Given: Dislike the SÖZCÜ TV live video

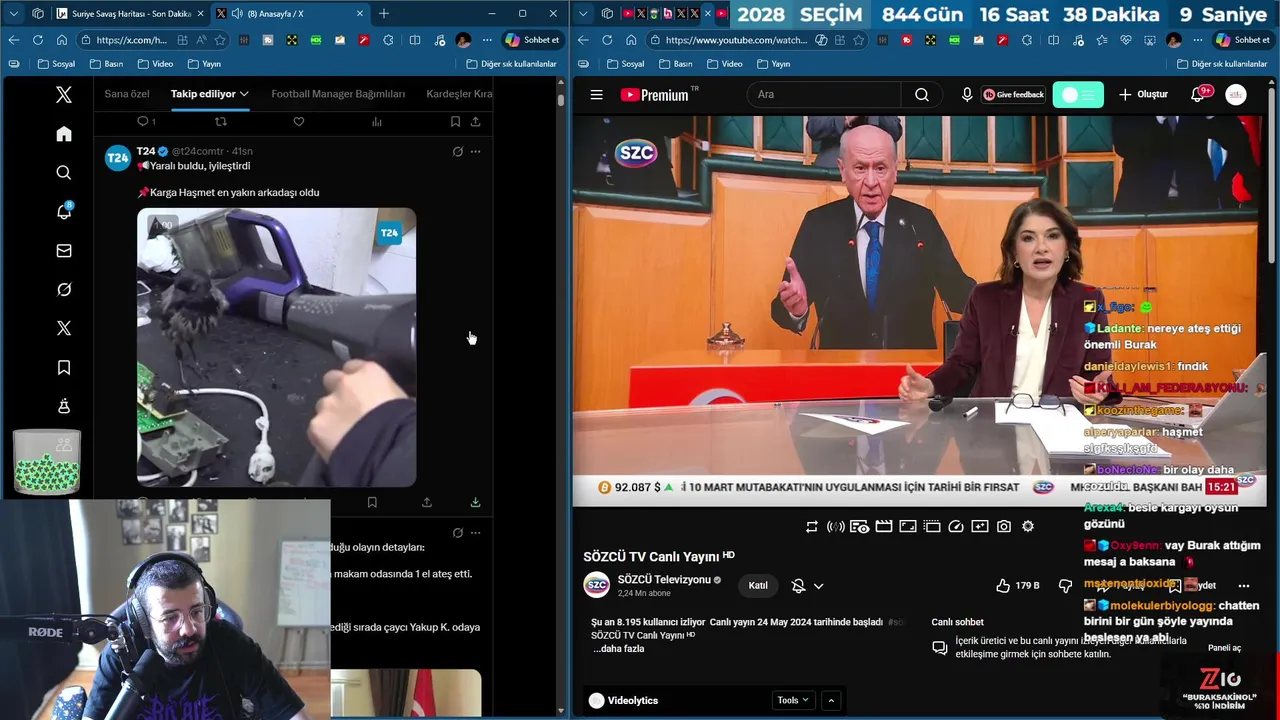Looking at the screenshot, I should pyautogui.click(x=1065, y=585).
